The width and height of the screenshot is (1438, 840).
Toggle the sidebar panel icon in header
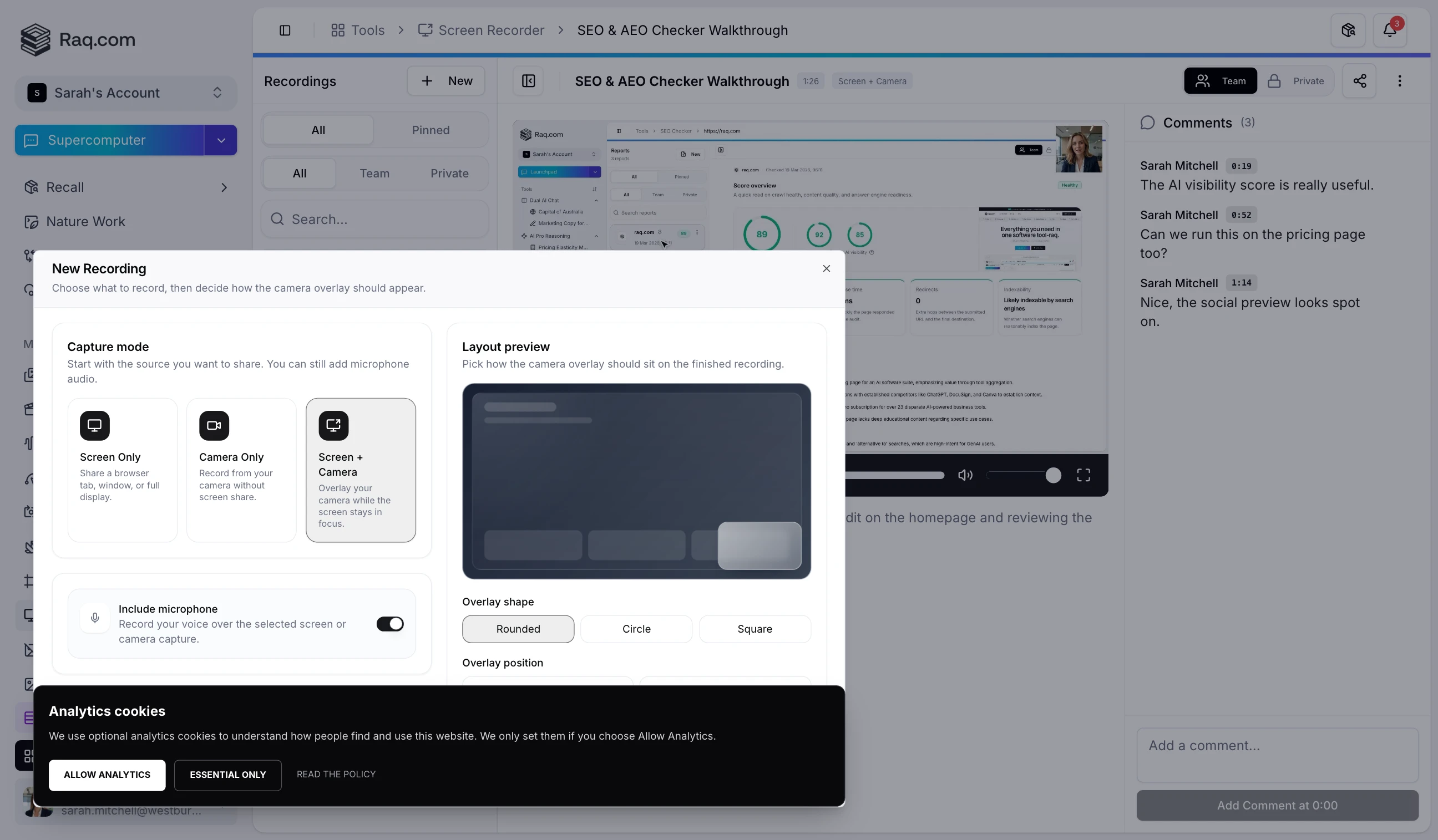[x=285, y=30]
